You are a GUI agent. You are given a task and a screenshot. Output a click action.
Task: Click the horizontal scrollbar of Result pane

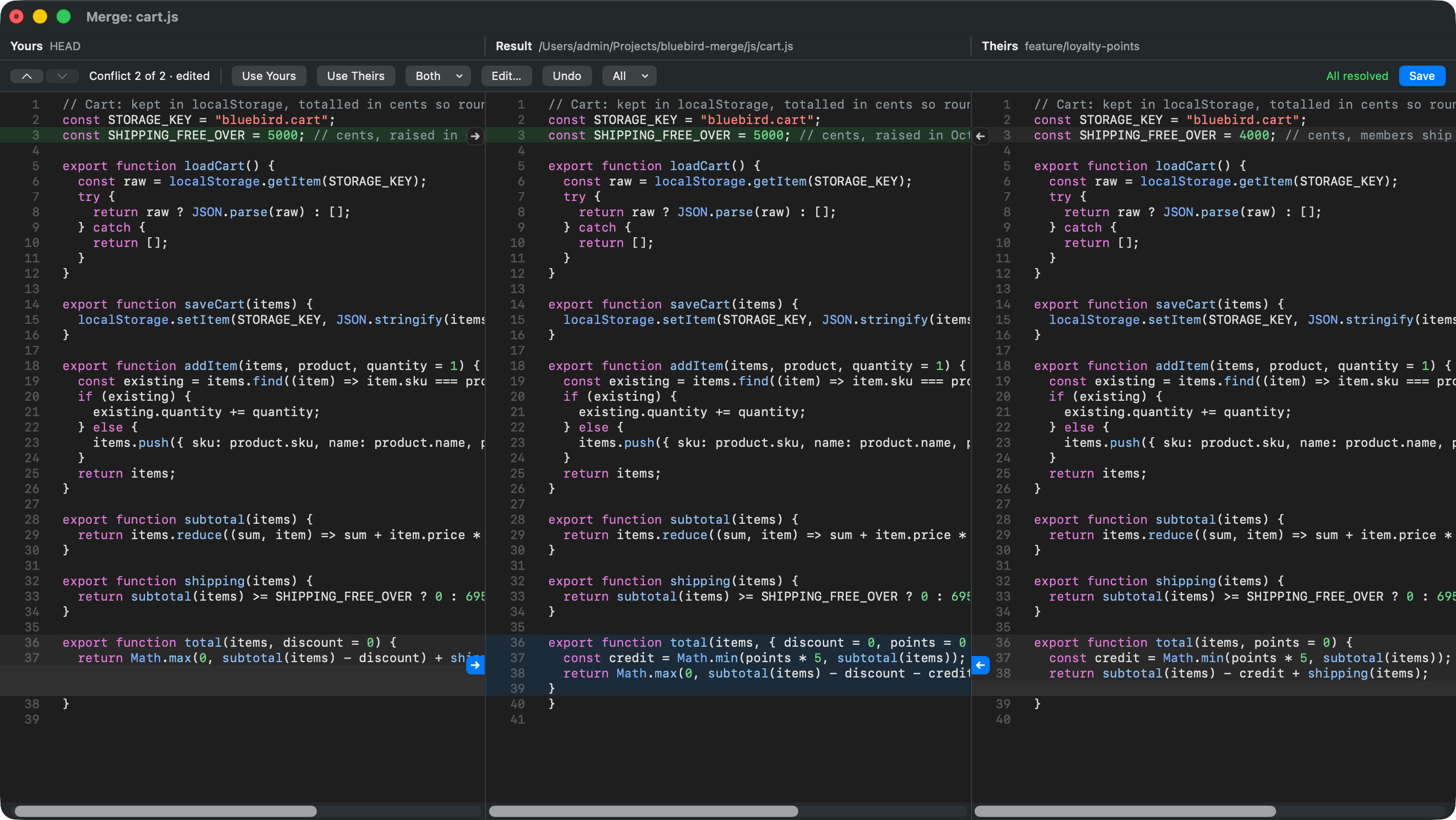tap(643, 811)
